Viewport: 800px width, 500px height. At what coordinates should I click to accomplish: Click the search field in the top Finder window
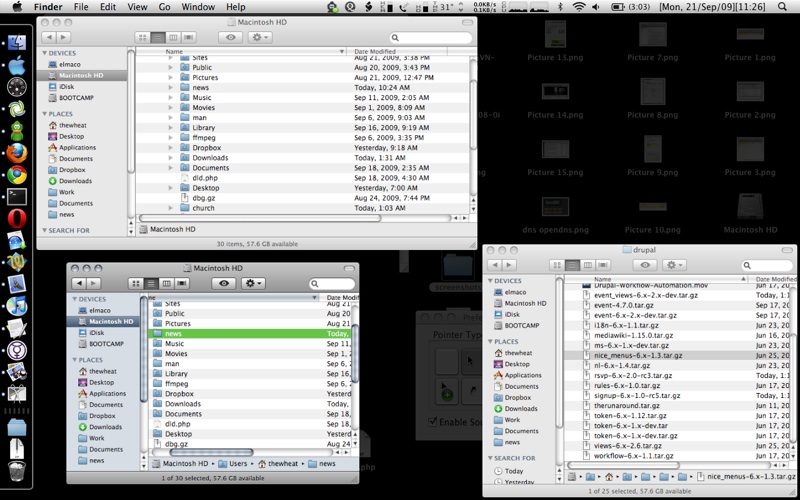pyautogui.click(x=430, y=38)
